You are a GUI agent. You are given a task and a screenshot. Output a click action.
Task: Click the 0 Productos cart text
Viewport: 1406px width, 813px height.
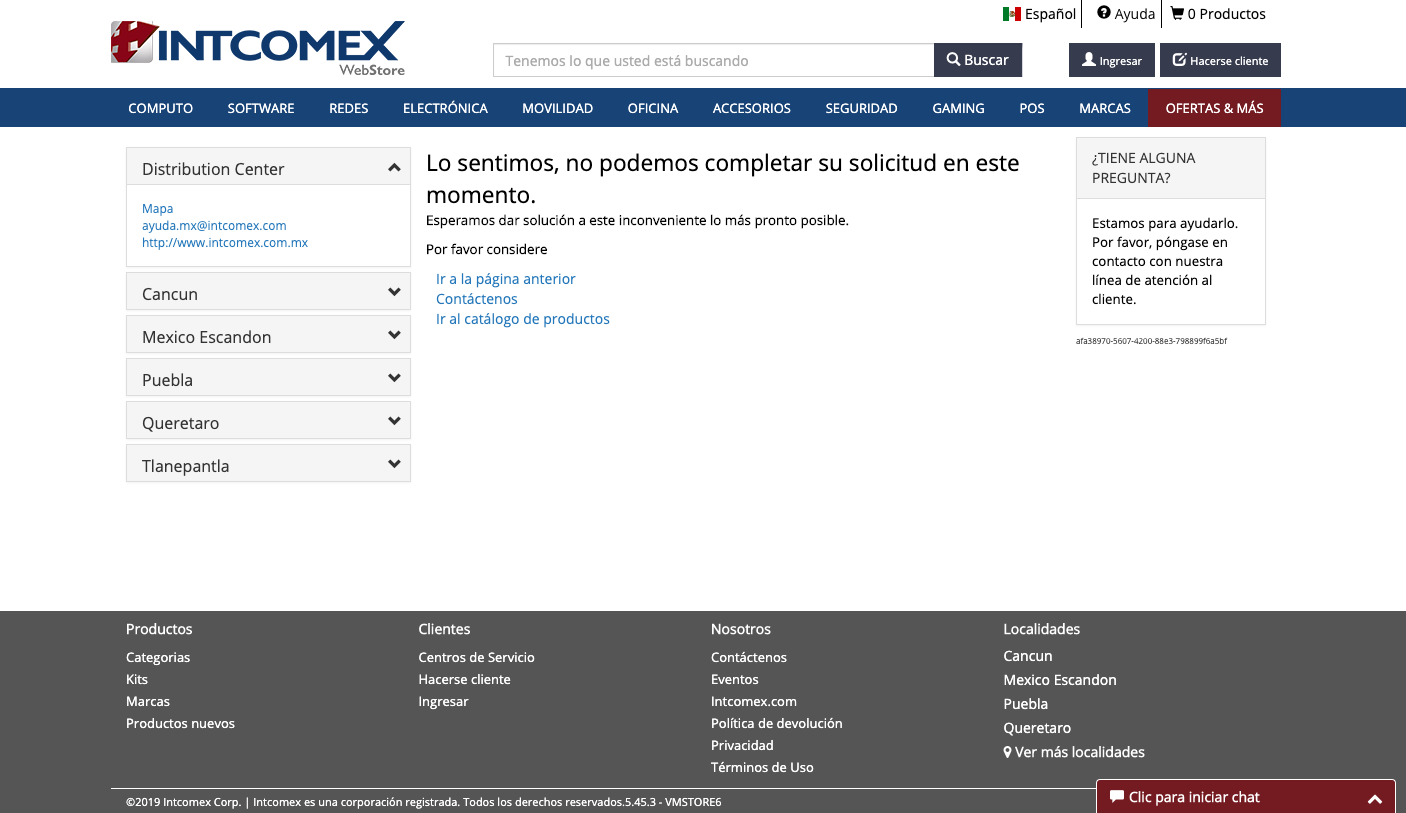coord(1227,14)
